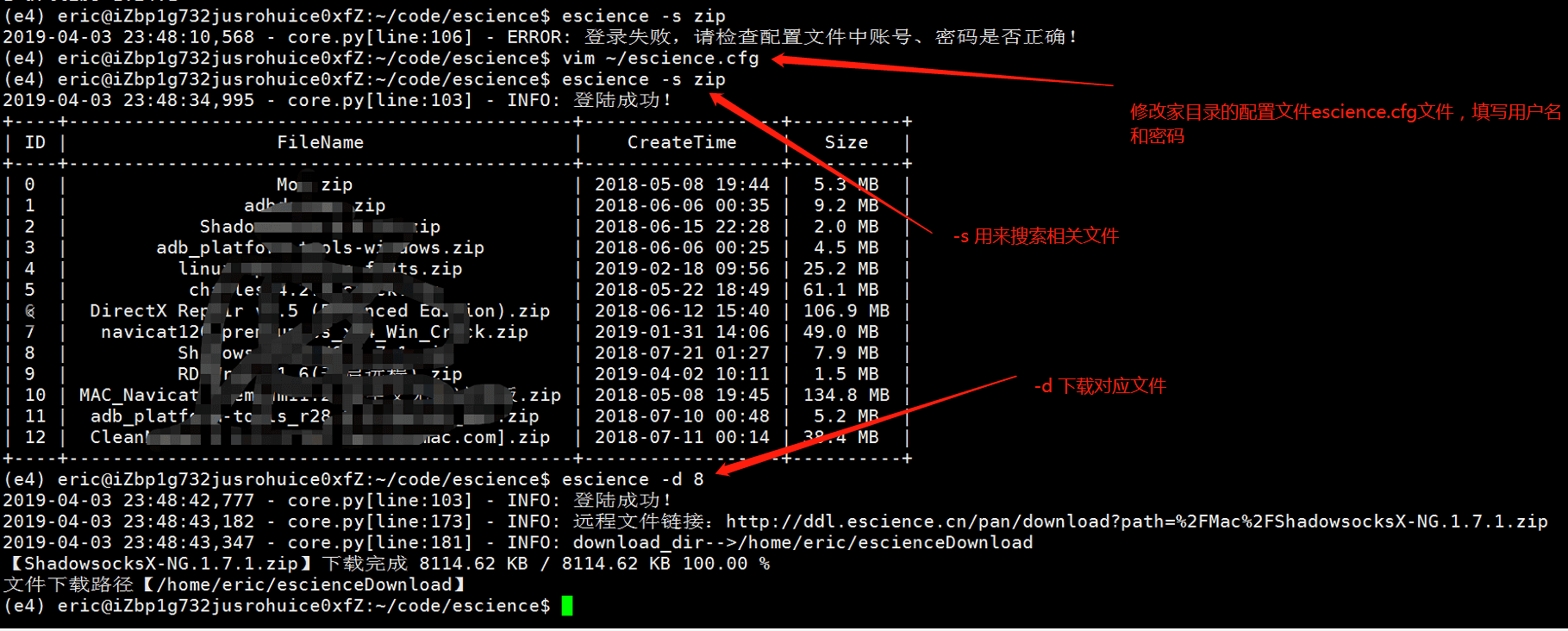This screenshot has width=1568, height=631.
Task: Click the '100.00 %' download progress value
Action: (726, 564)
